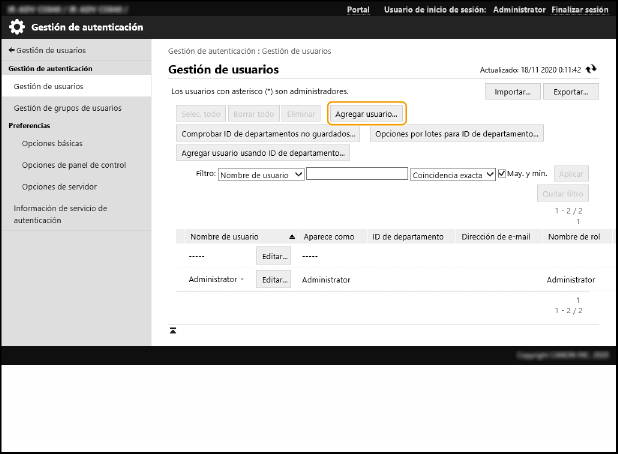Toggle the May. y mín. checkbox
The width and height of the screenshot is (618, 454).
(503, 174)
